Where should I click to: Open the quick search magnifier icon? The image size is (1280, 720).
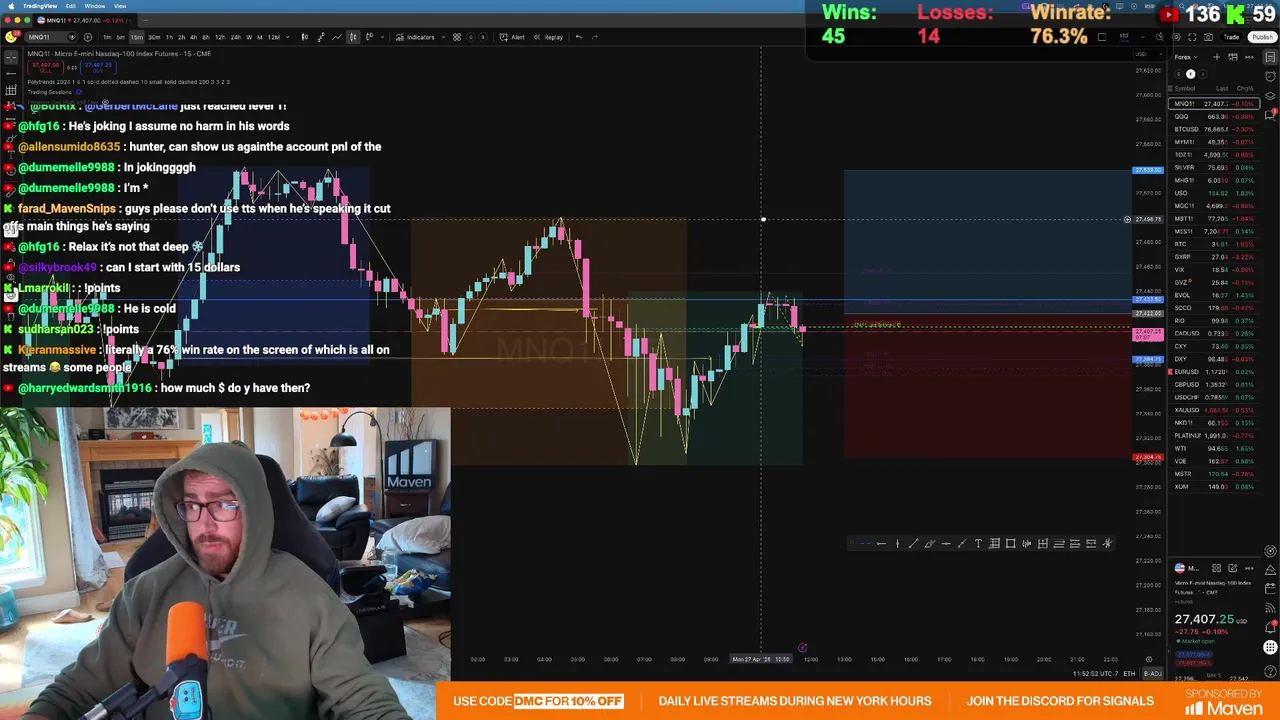pos(1160,37)
